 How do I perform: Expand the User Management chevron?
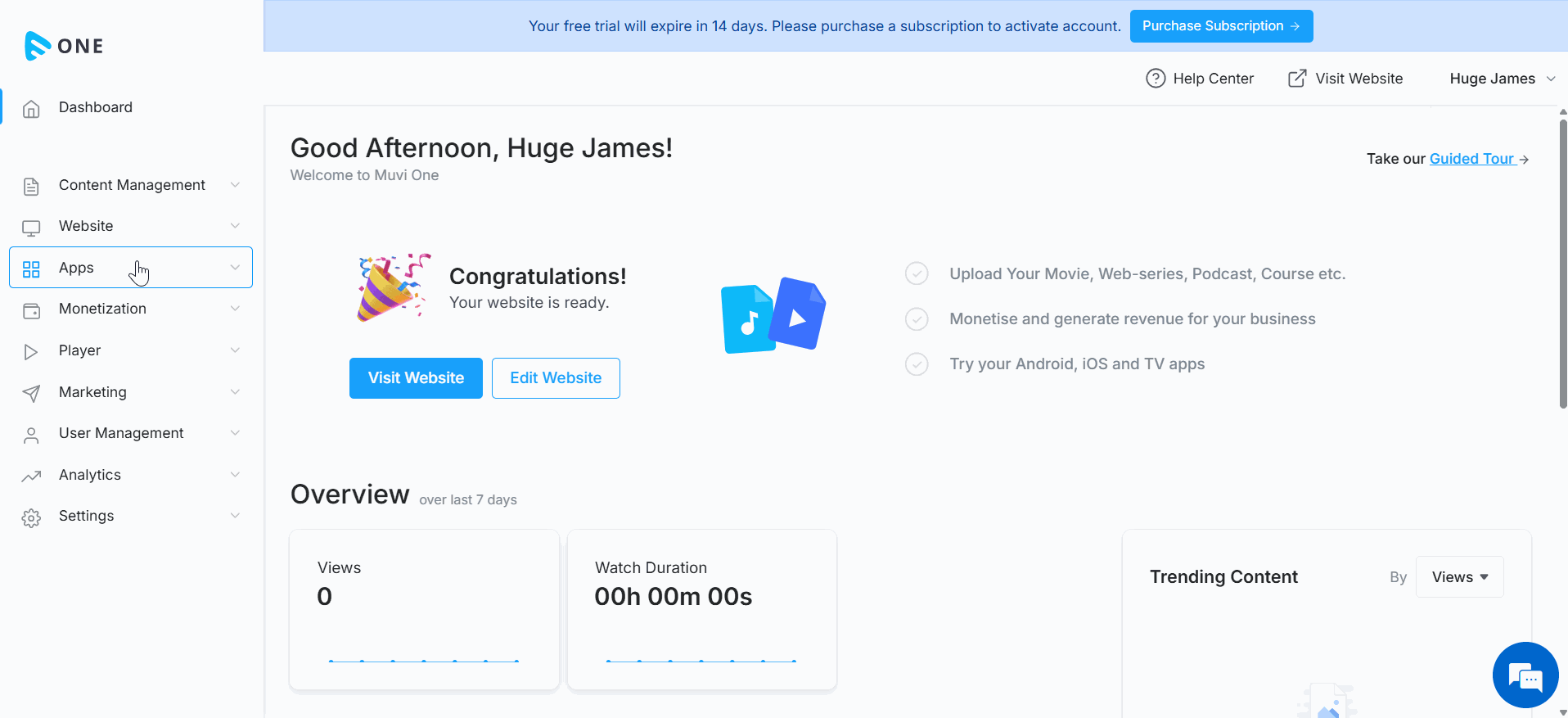point(235,433)
